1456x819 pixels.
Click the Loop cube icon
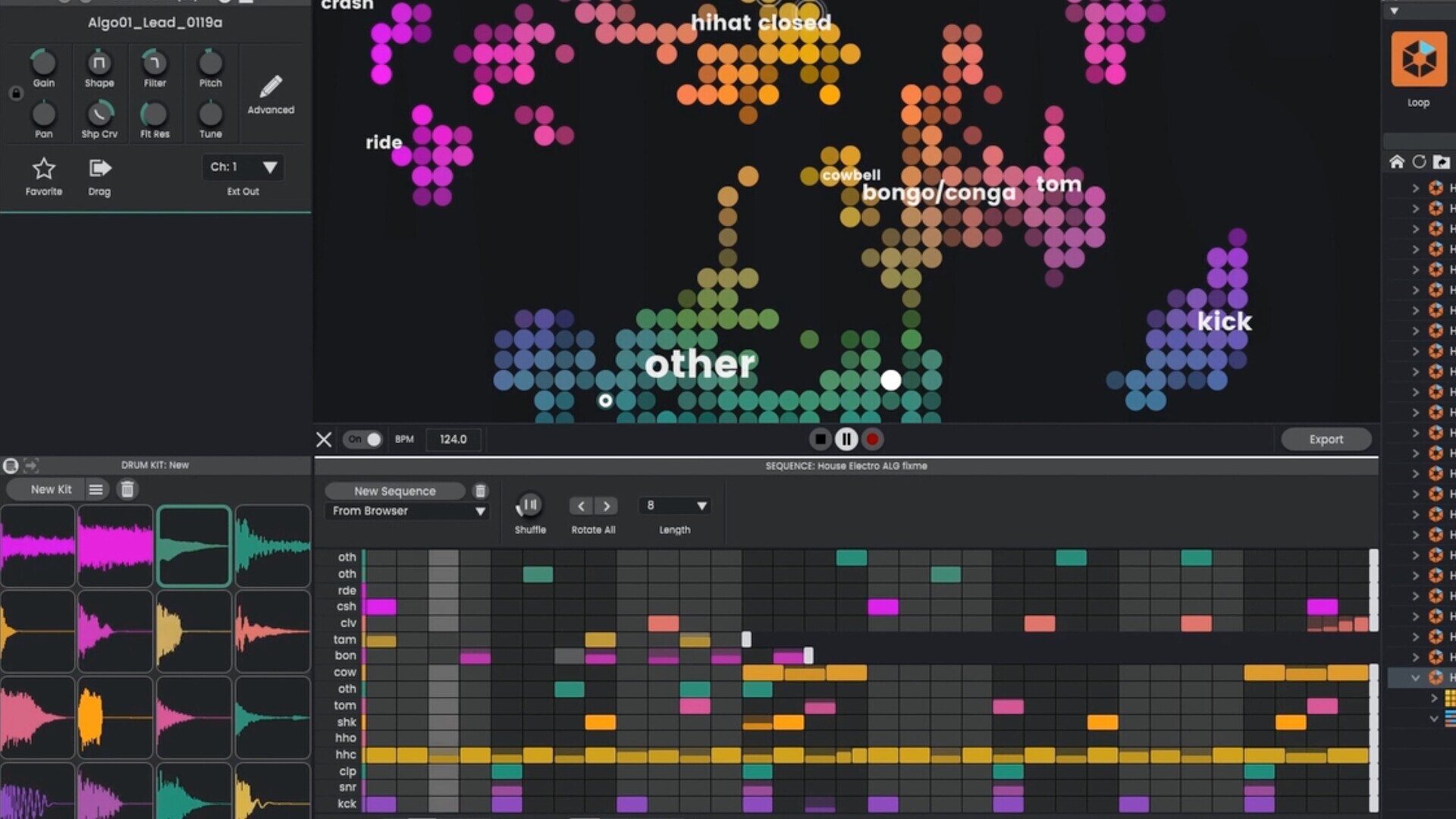click(x=1418, y=59)
